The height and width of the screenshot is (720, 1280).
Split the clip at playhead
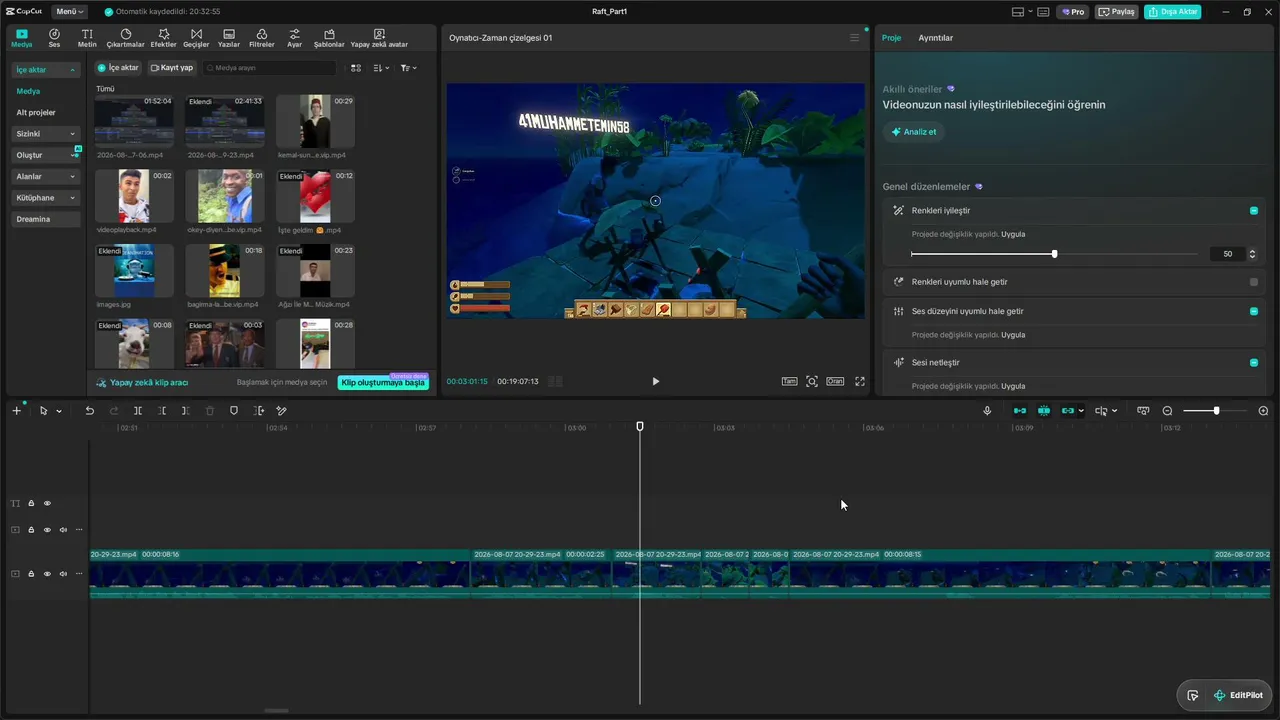(138, 411)
